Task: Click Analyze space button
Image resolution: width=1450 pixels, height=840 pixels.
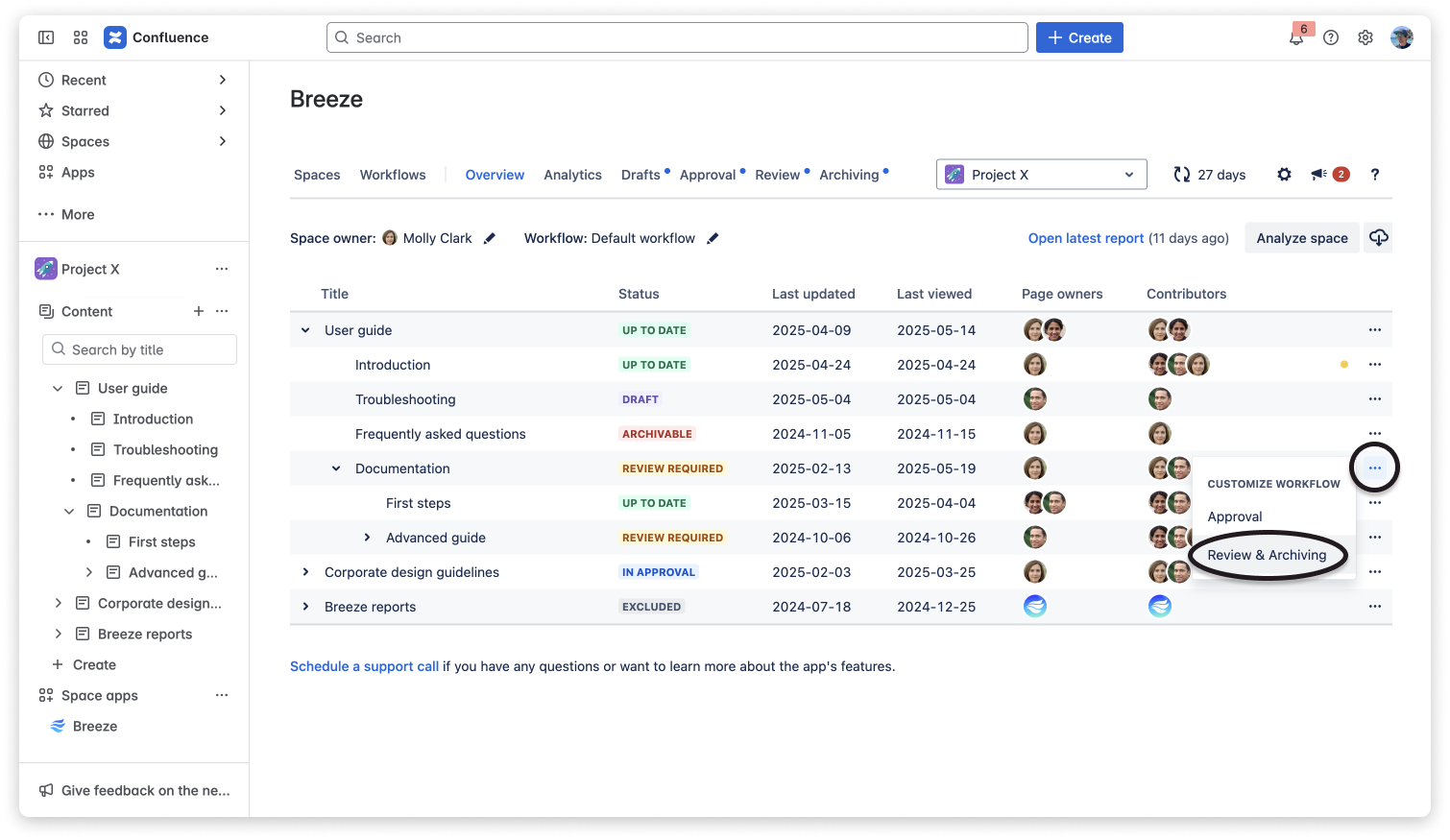Action: [x=1302, y=238]
